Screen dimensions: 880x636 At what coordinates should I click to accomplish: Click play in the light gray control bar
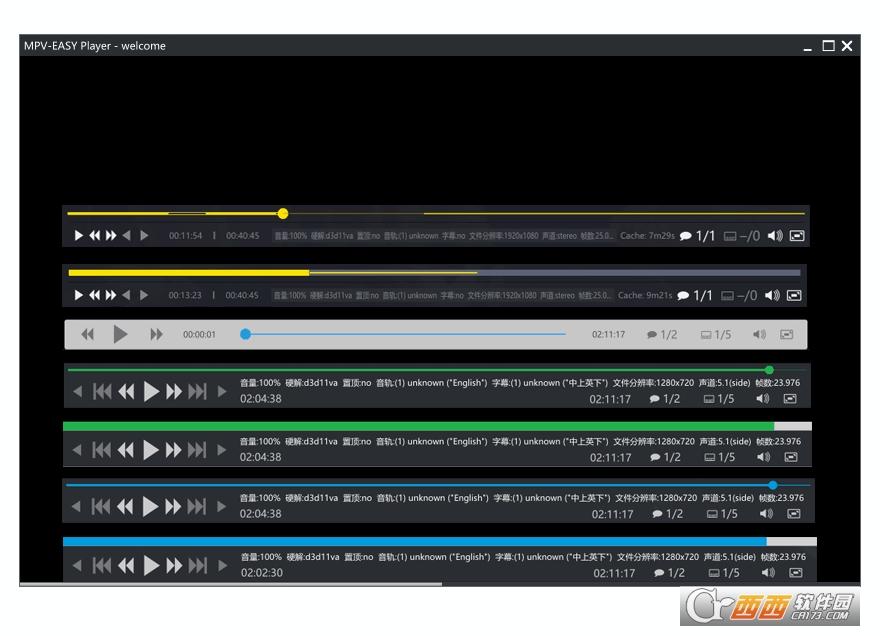[120, 335]
